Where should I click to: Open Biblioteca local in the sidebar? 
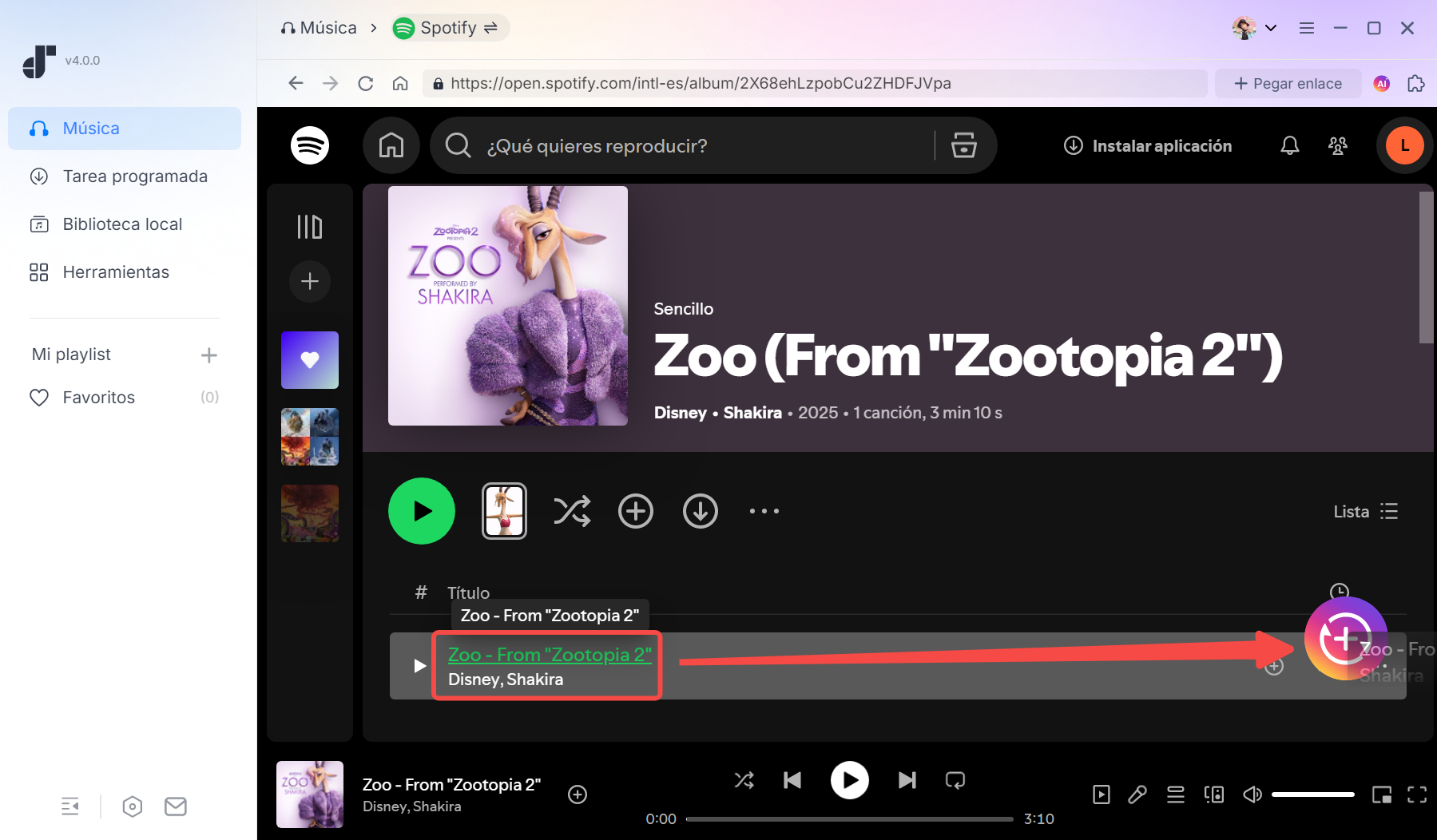coord(122,224)
